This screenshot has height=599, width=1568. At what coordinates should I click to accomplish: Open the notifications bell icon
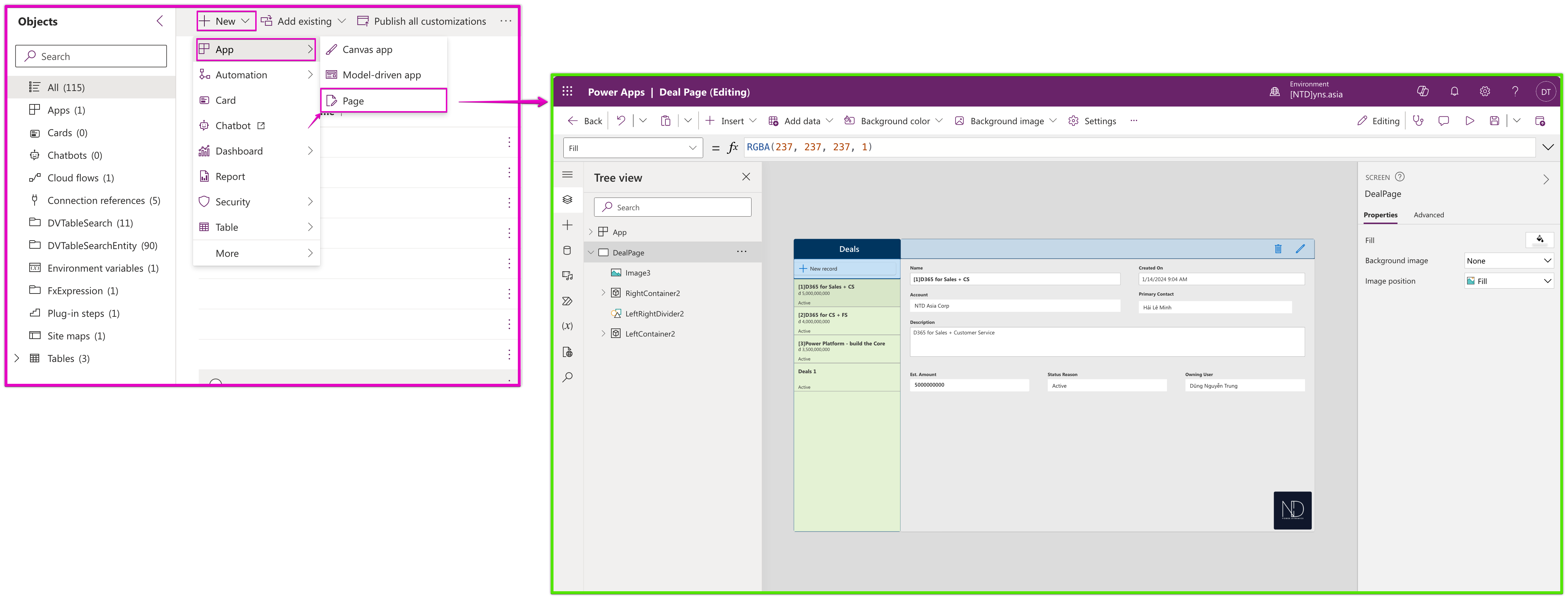1454,91
